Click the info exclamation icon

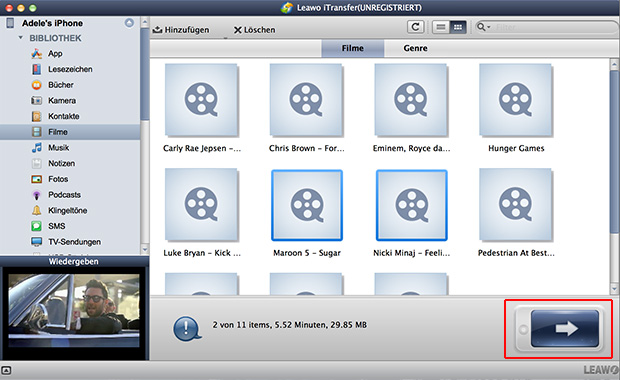pyautogui.click(x=186, y=329)
